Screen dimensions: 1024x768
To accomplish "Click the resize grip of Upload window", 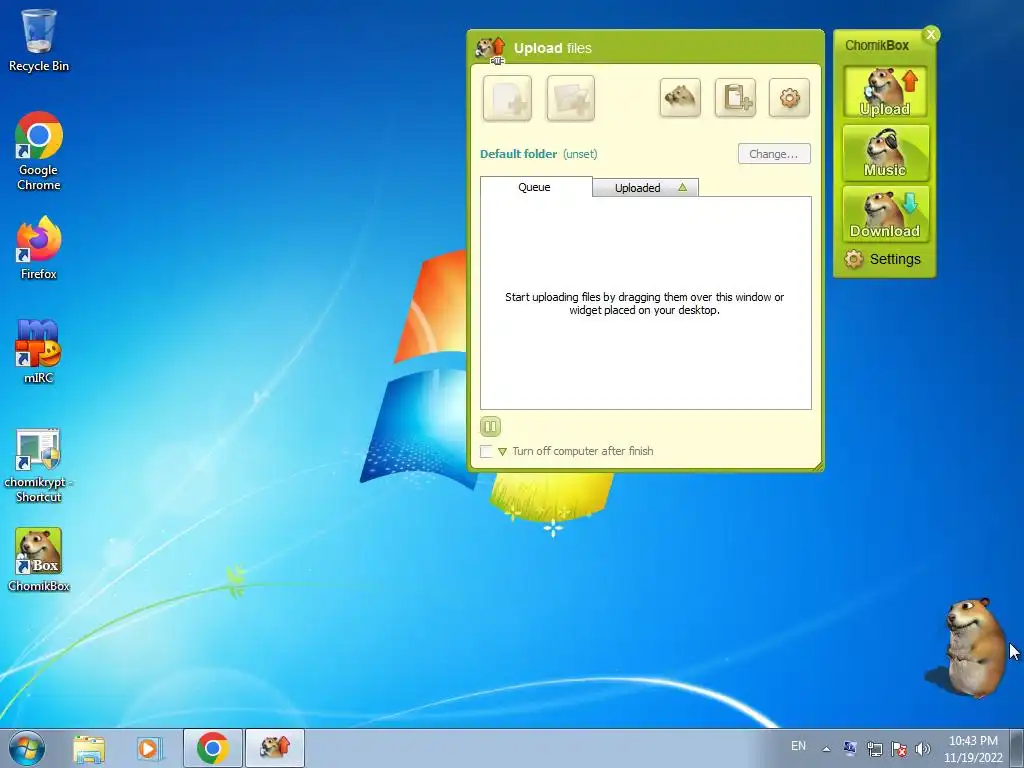I will 817,465.
